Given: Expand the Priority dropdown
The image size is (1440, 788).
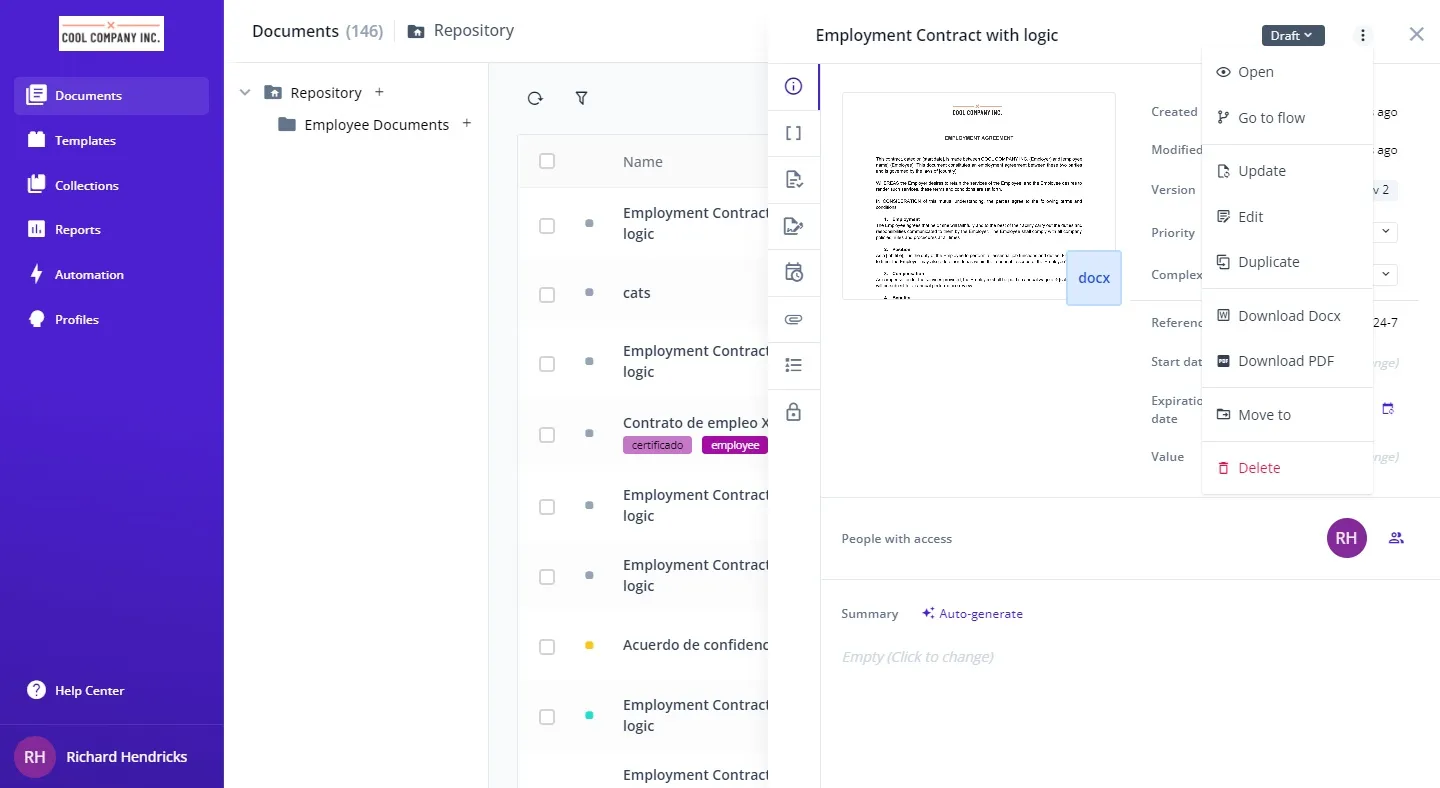Looking at the screenshot, I should pyautogui.click(x=1386, y=232).
